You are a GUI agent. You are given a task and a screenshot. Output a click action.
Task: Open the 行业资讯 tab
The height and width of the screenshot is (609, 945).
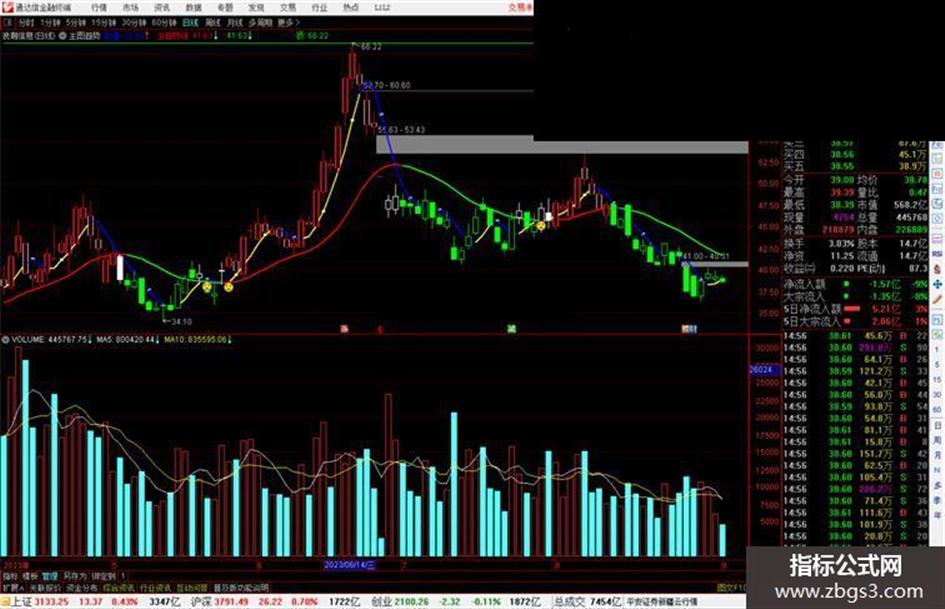tap(155, 587)
